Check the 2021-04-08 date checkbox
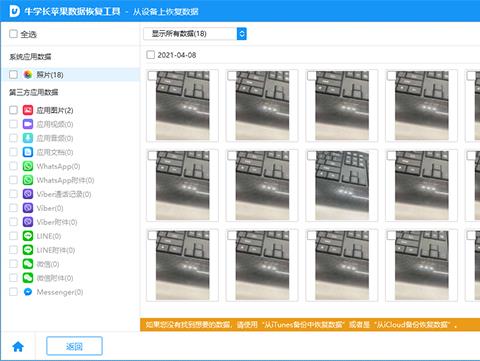The image size is (480, 361). point(151,55)
